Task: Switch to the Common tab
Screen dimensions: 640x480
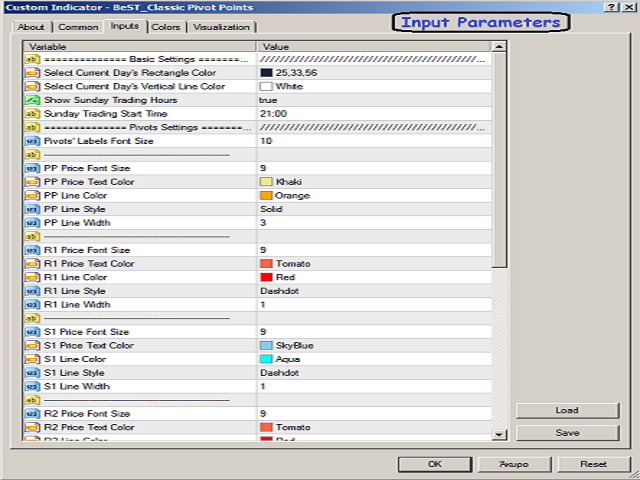Action: coord(78,27)
